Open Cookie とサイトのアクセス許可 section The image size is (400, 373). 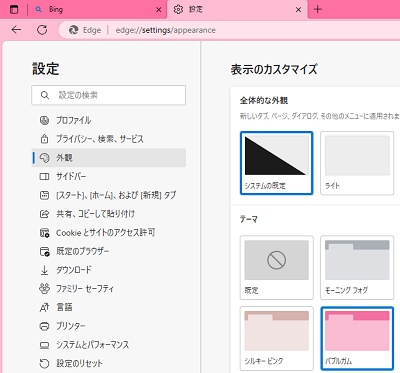click(x=109, y=233)
